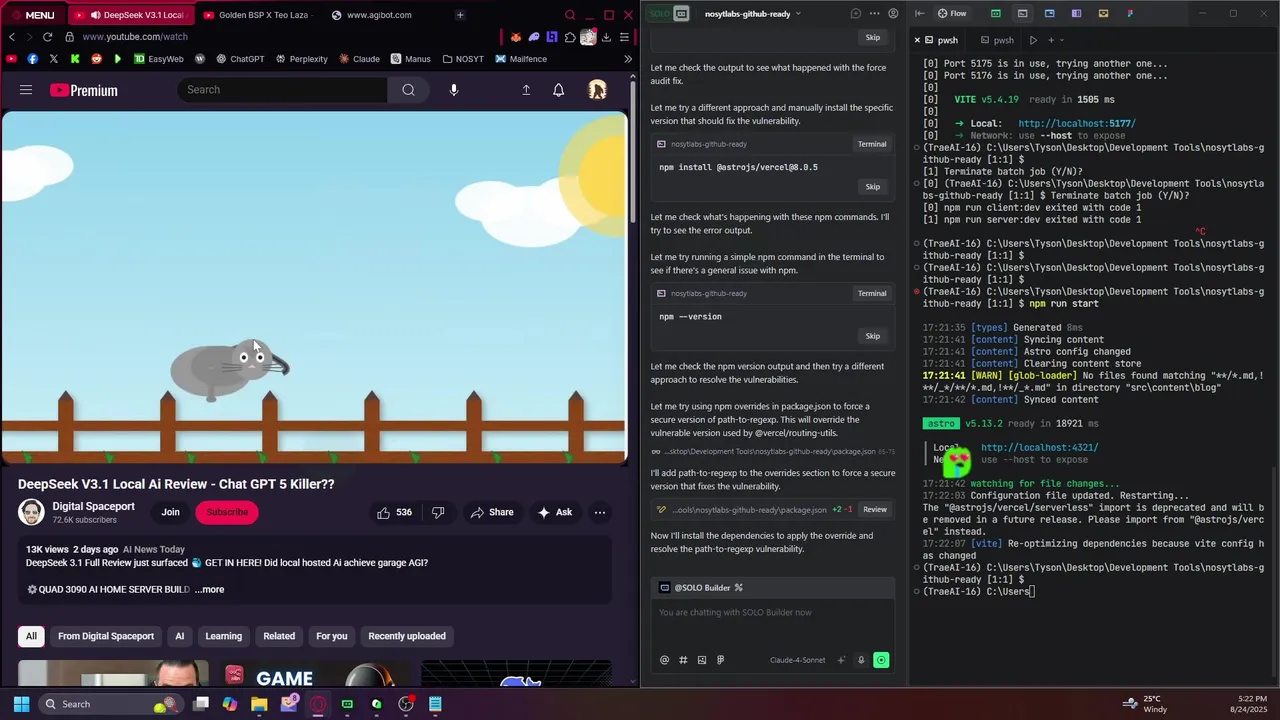Switch to Golden BSP X Teo Laza tab
1280x720 pixels.
coord(255,15)
